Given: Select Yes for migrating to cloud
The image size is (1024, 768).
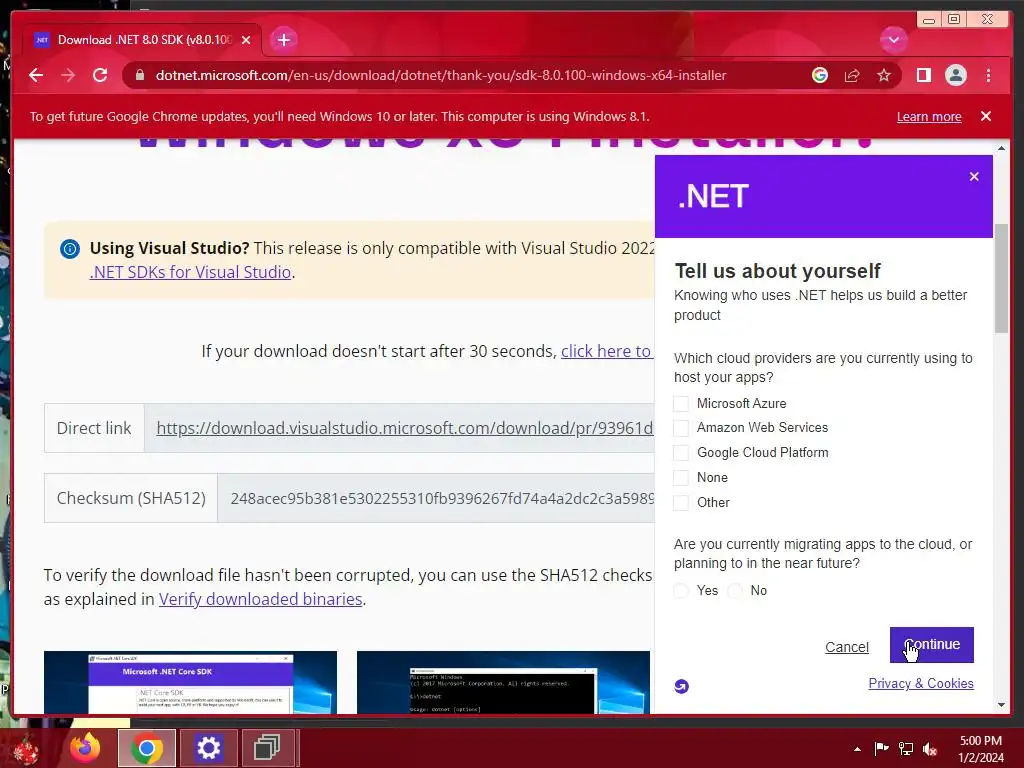Looking at the screenshot, I should click(681, 591).
